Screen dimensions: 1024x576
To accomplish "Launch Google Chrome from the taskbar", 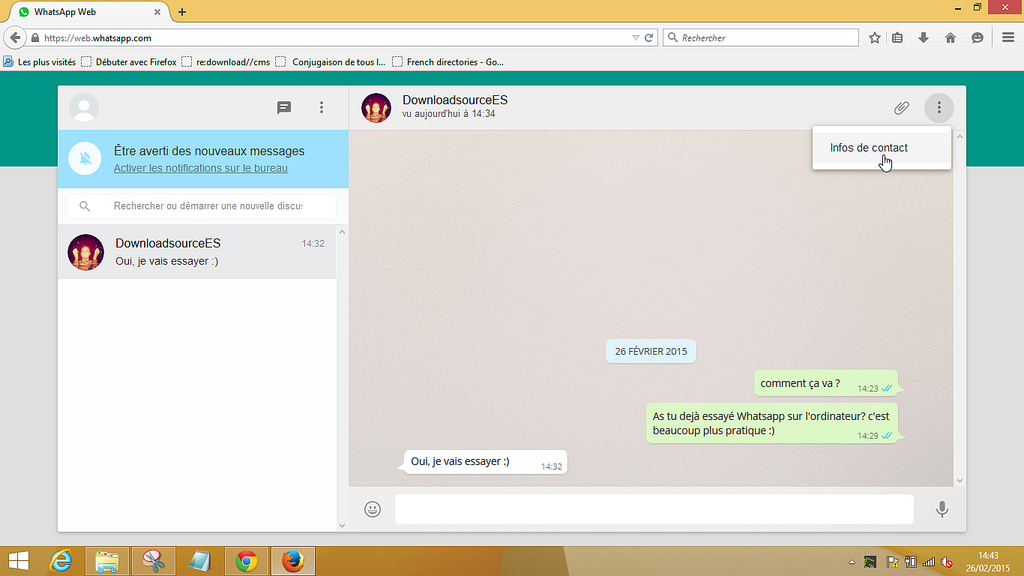I will [x=246, y=561].
